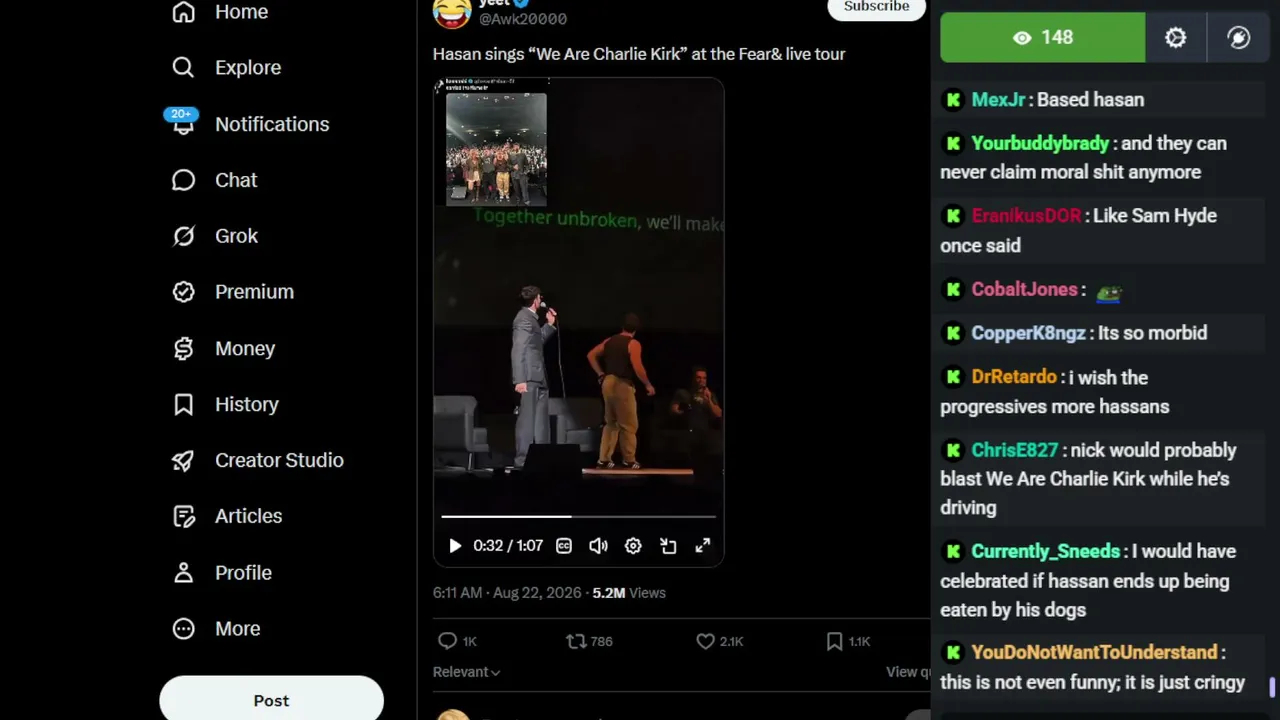Screen dimensions: 1280x720
Task: Click the Chat bubble icon
Action: tap(183, 180)
